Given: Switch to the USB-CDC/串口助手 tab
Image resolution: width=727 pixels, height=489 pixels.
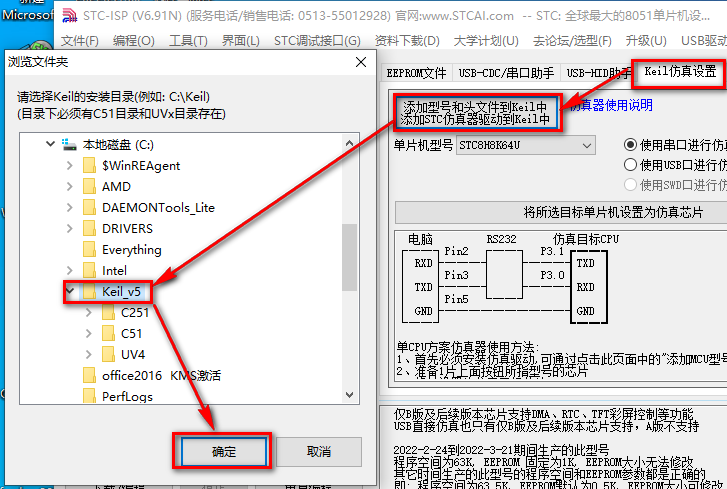Looking at the screenshot, I should [x=506, y=73].
